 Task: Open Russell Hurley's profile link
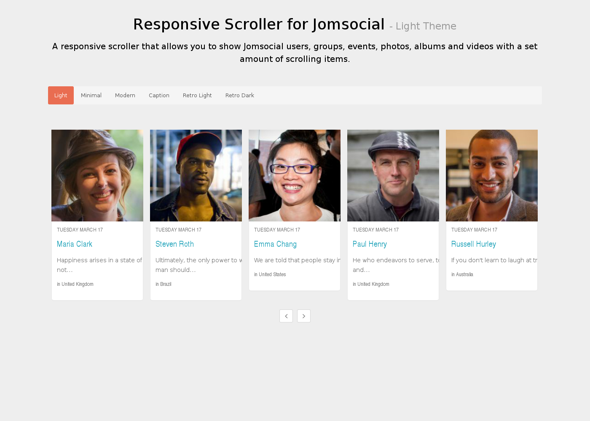click(x=473, y=244)
